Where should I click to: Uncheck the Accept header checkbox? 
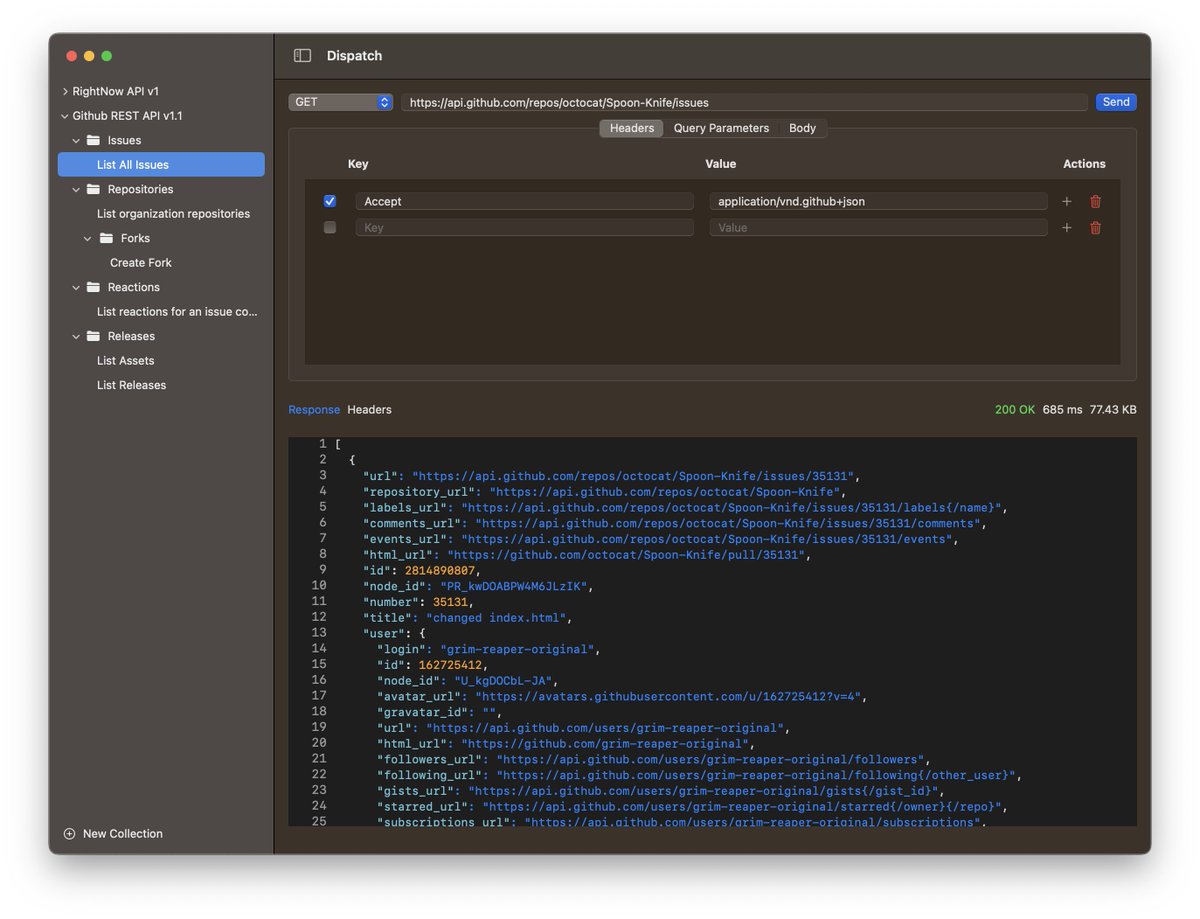pos(330,201)
